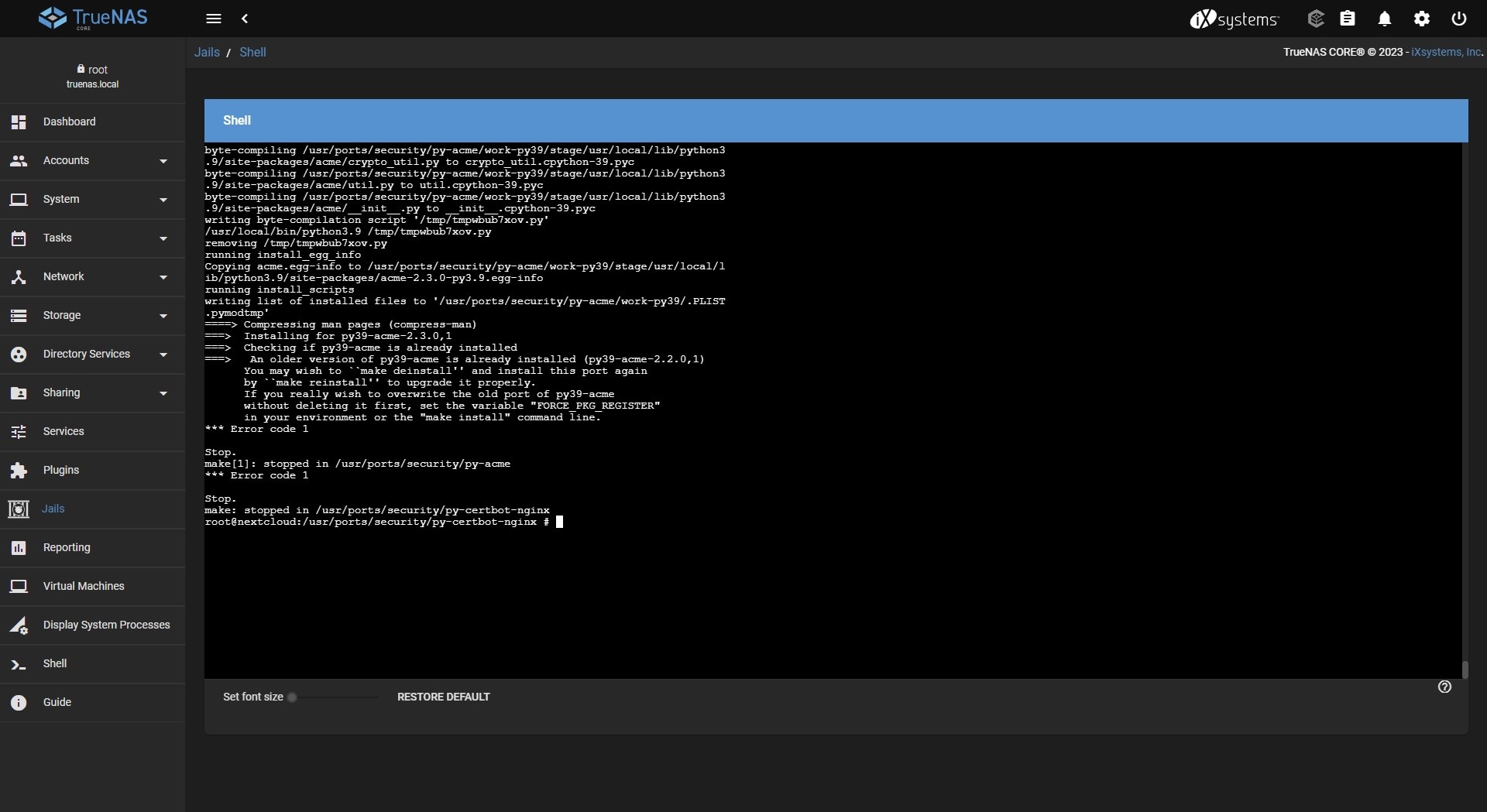This screenshot has height=812, width=1487.
Task: Click the Tasks calendar icon
Action: click(19, 238)
